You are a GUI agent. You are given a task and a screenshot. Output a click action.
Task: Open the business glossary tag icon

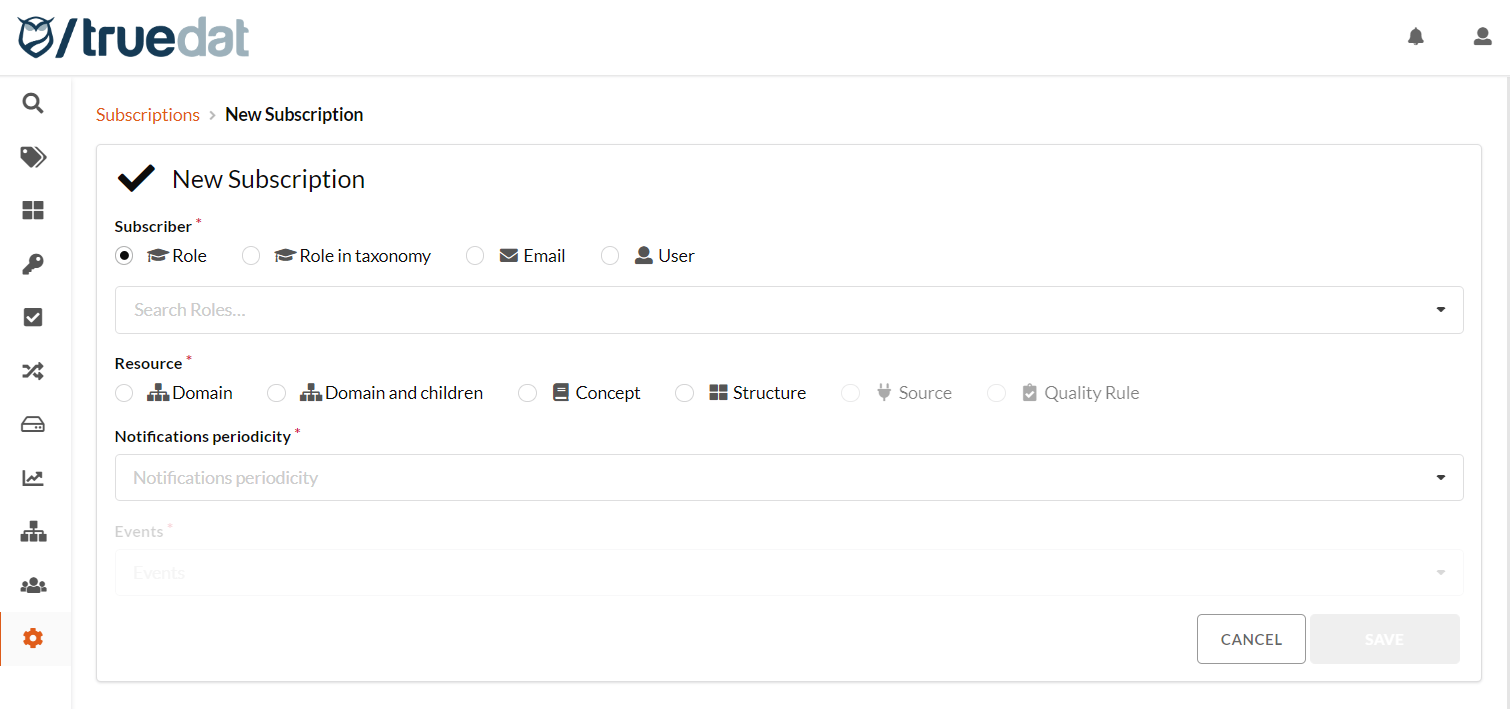(32, 157)
